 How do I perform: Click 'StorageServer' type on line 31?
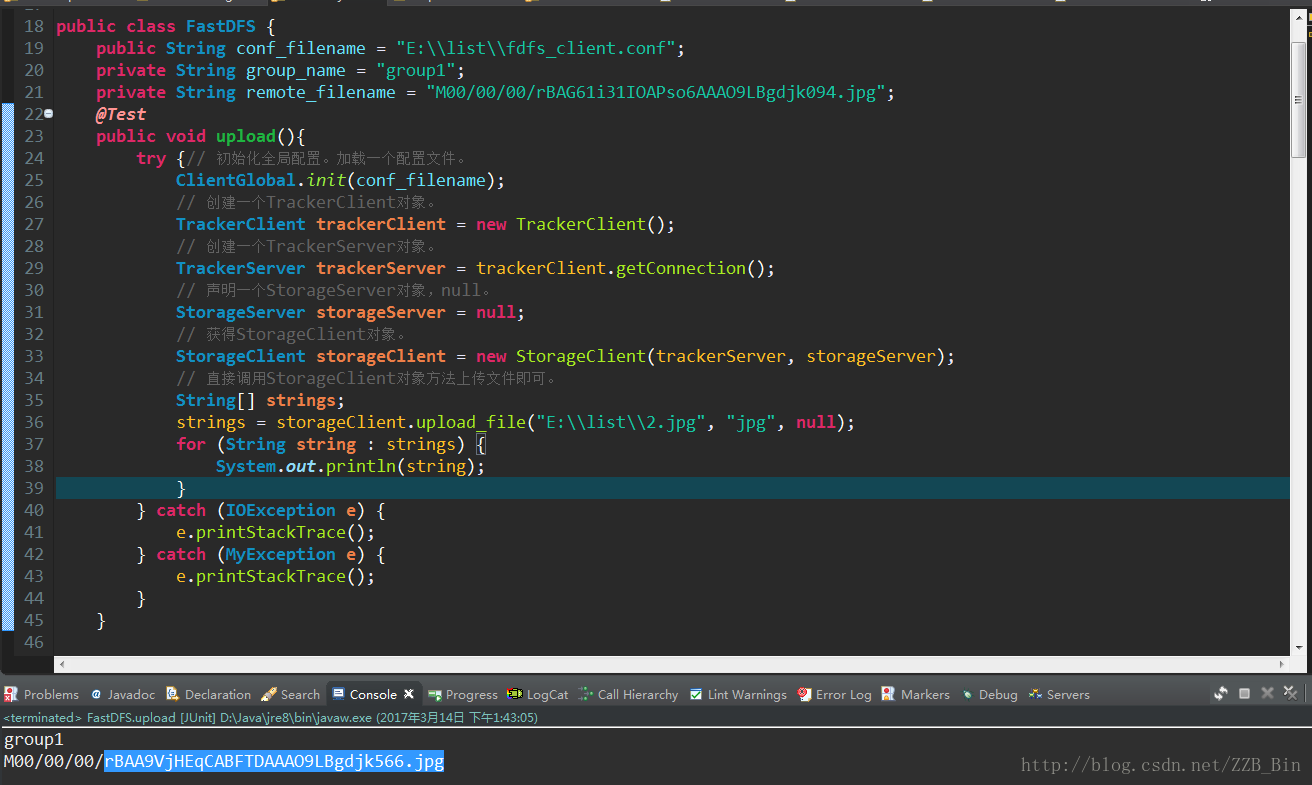(x=241, y=312)
